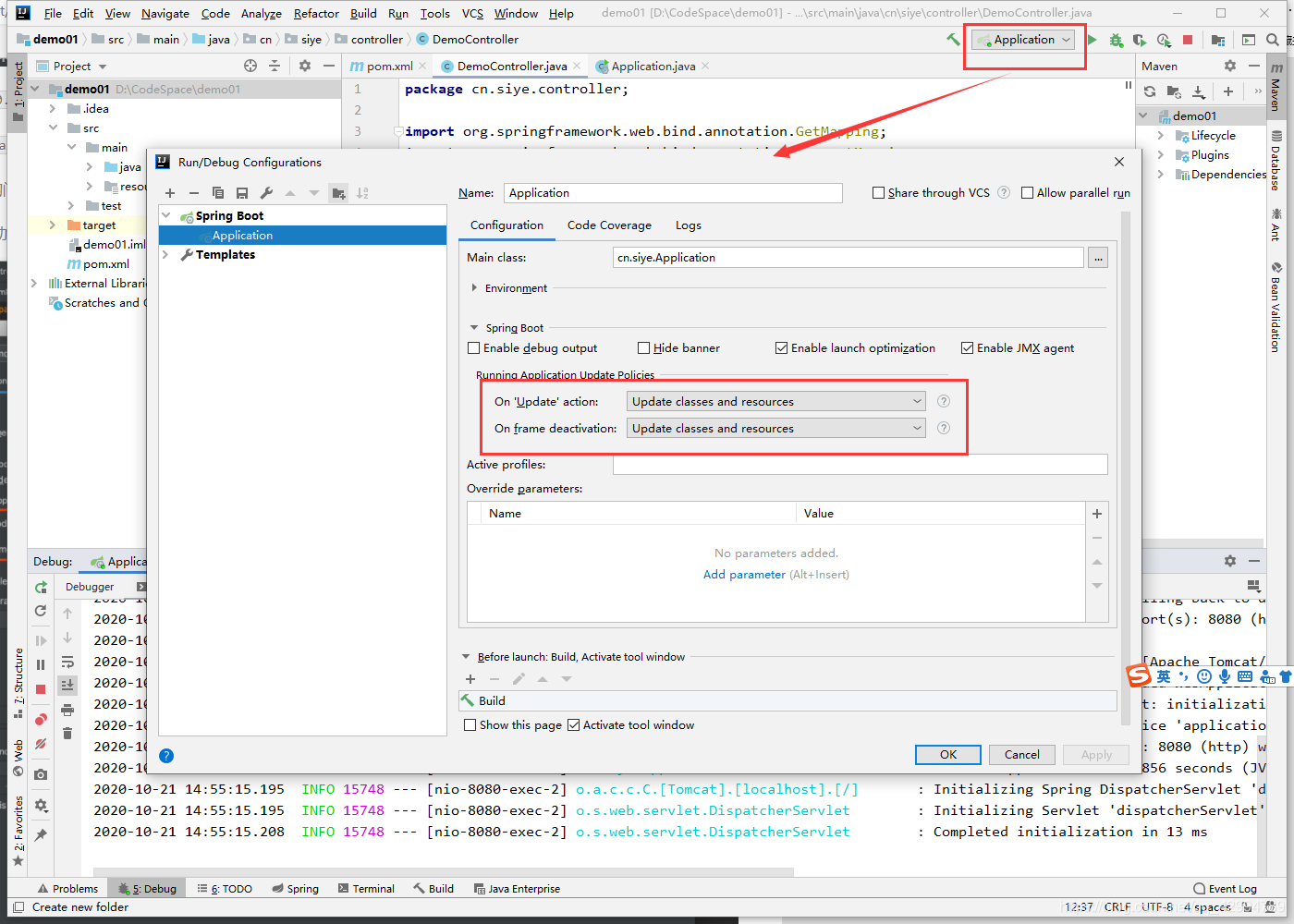Screen dimensions: 1294x924
Task: Click Active profiles input field
Action: tap(860, 465)
